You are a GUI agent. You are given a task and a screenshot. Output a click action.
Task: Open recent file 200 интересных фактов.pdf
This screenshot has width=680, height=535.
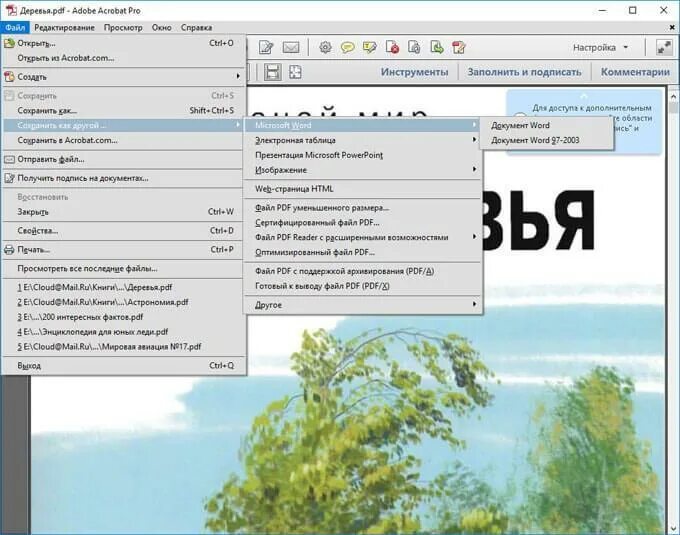(x=124, y=317)
